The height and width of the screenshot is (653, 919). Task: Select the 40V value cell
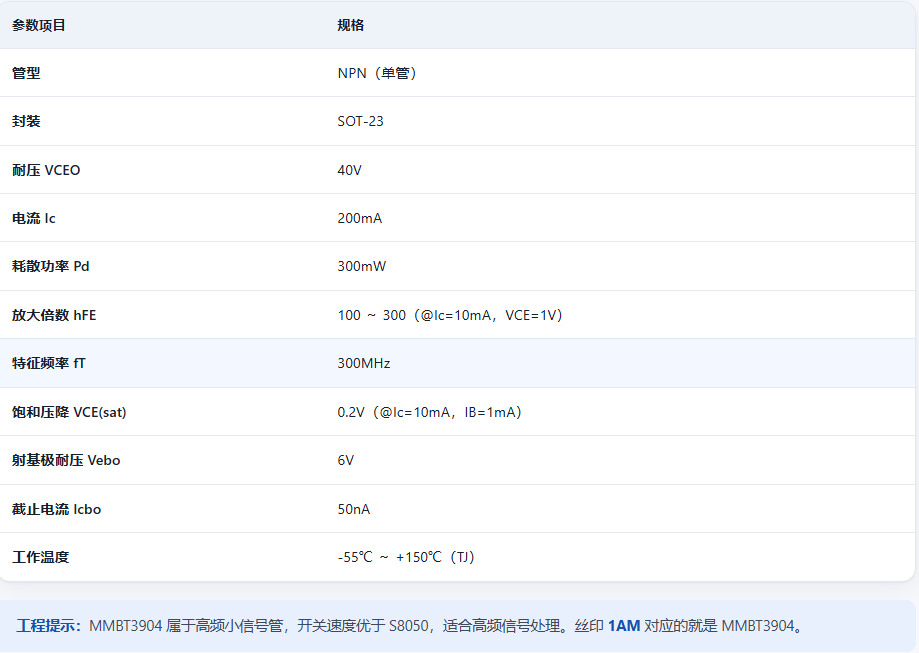tap(349, 170)
